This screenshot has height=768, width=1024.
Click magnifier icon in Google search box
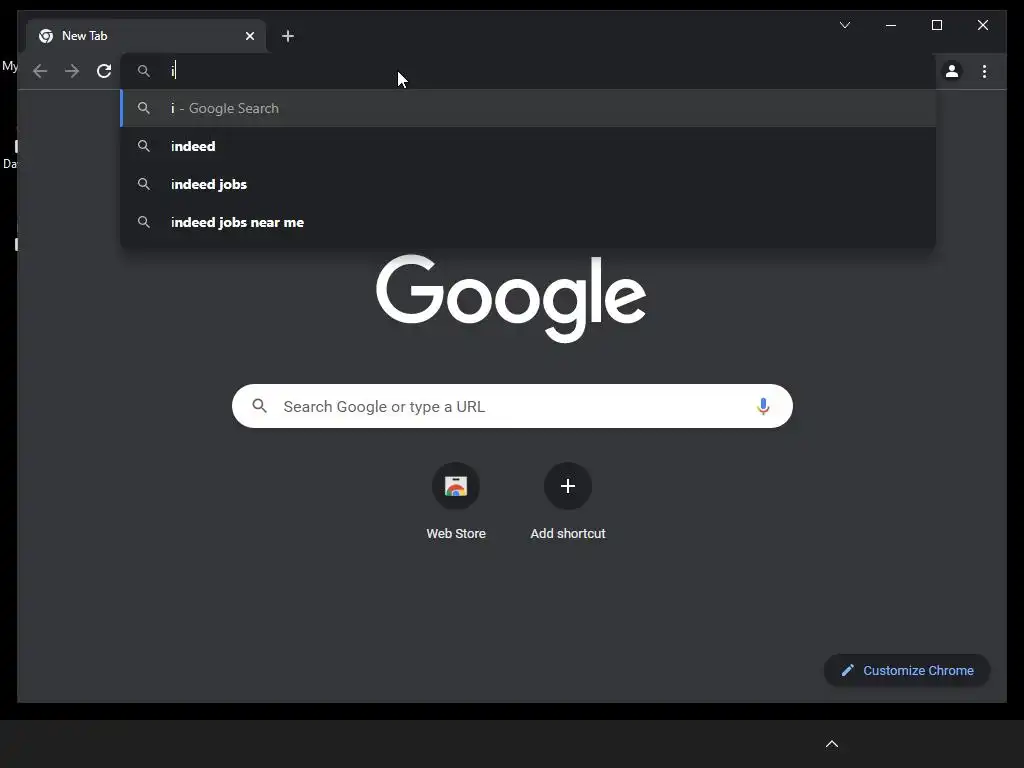pos(259,406)
